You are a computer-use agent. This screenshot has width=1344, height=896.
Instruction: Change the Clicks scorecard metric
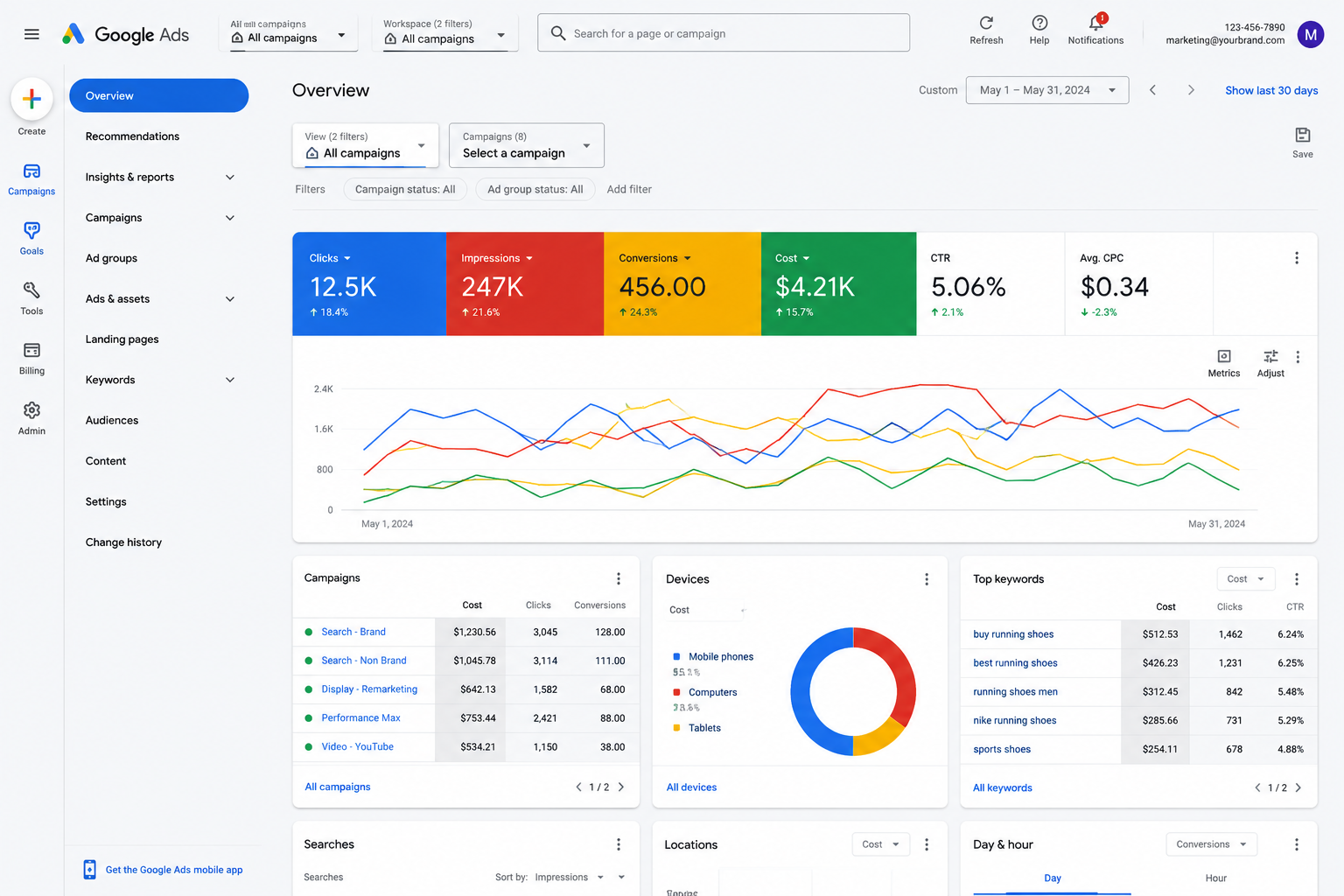pyautogui.click(x=330, y=258)
